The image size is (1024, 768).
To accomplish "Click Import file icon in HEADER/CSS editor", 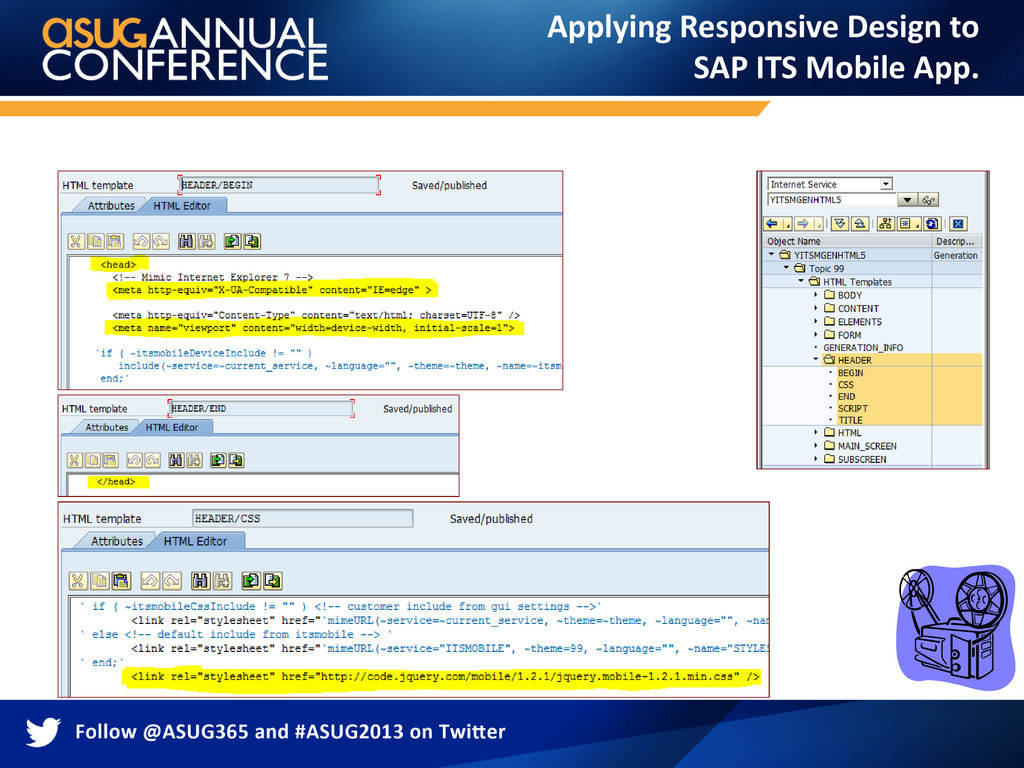I will pos(251,581).
